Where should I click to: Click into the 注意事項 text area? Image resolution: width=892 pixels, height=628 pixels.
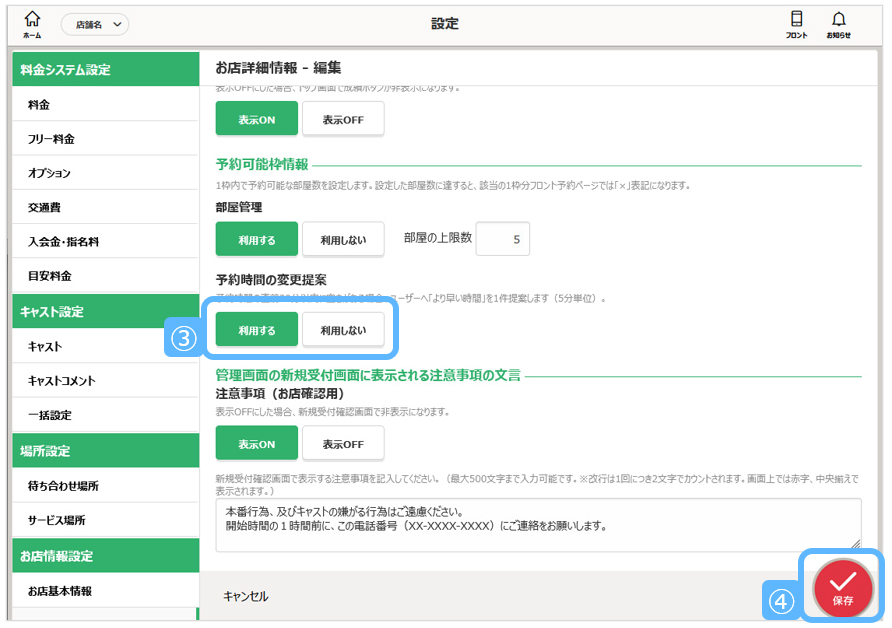[x=537, y=524]
